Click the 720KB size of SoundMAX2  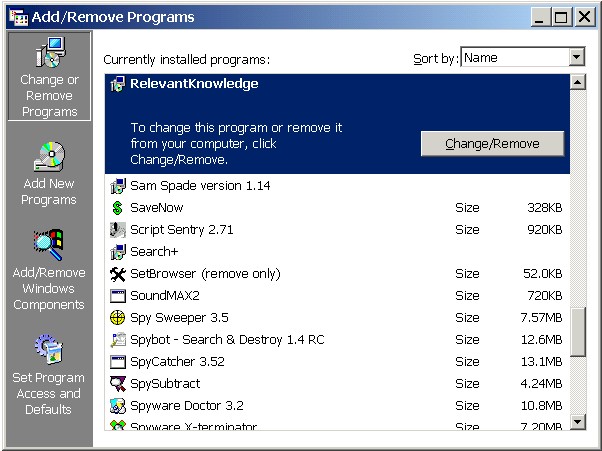pyautogui.click(x=544, y=296)
